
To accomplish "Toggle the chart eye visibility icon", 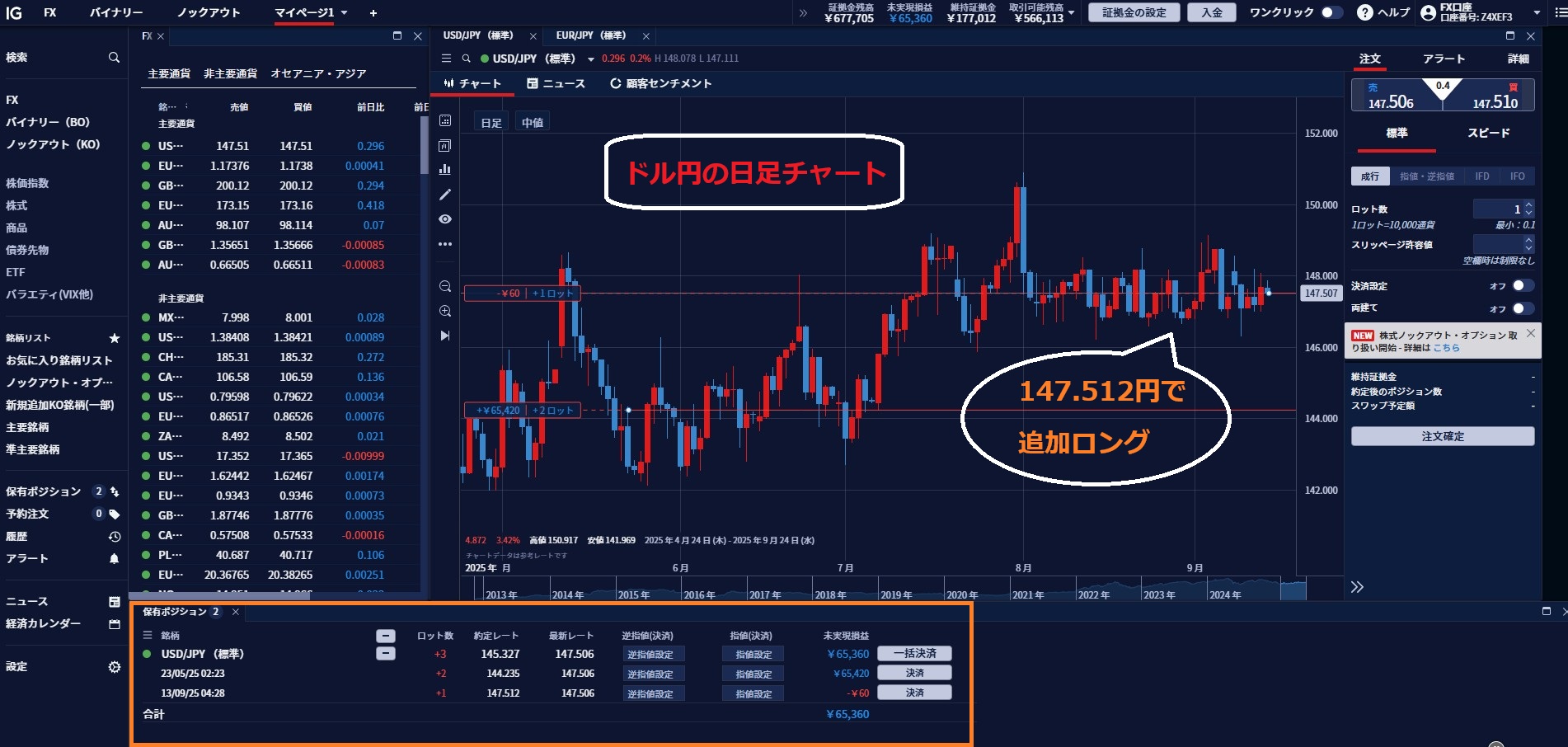I will (445, 219).
